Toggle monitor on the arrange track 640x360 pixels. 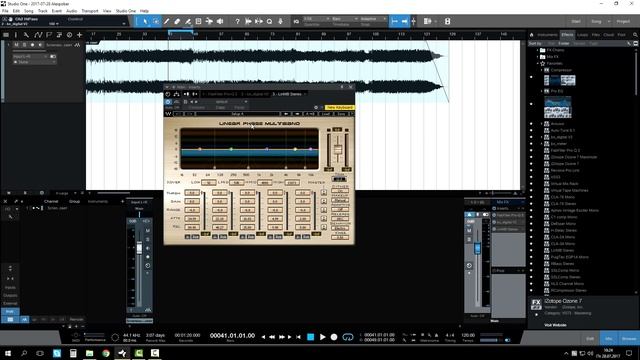[40, 45]
